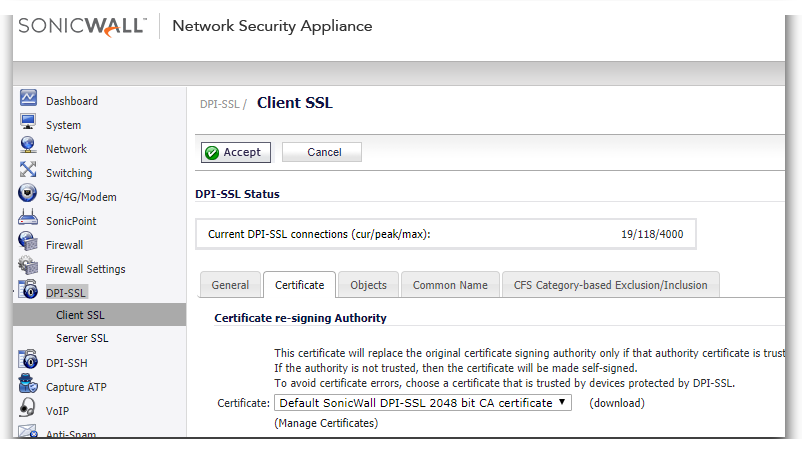Screen dimensions: 802x454
Task: Click the Network globe icon
Action: (28, 145)
